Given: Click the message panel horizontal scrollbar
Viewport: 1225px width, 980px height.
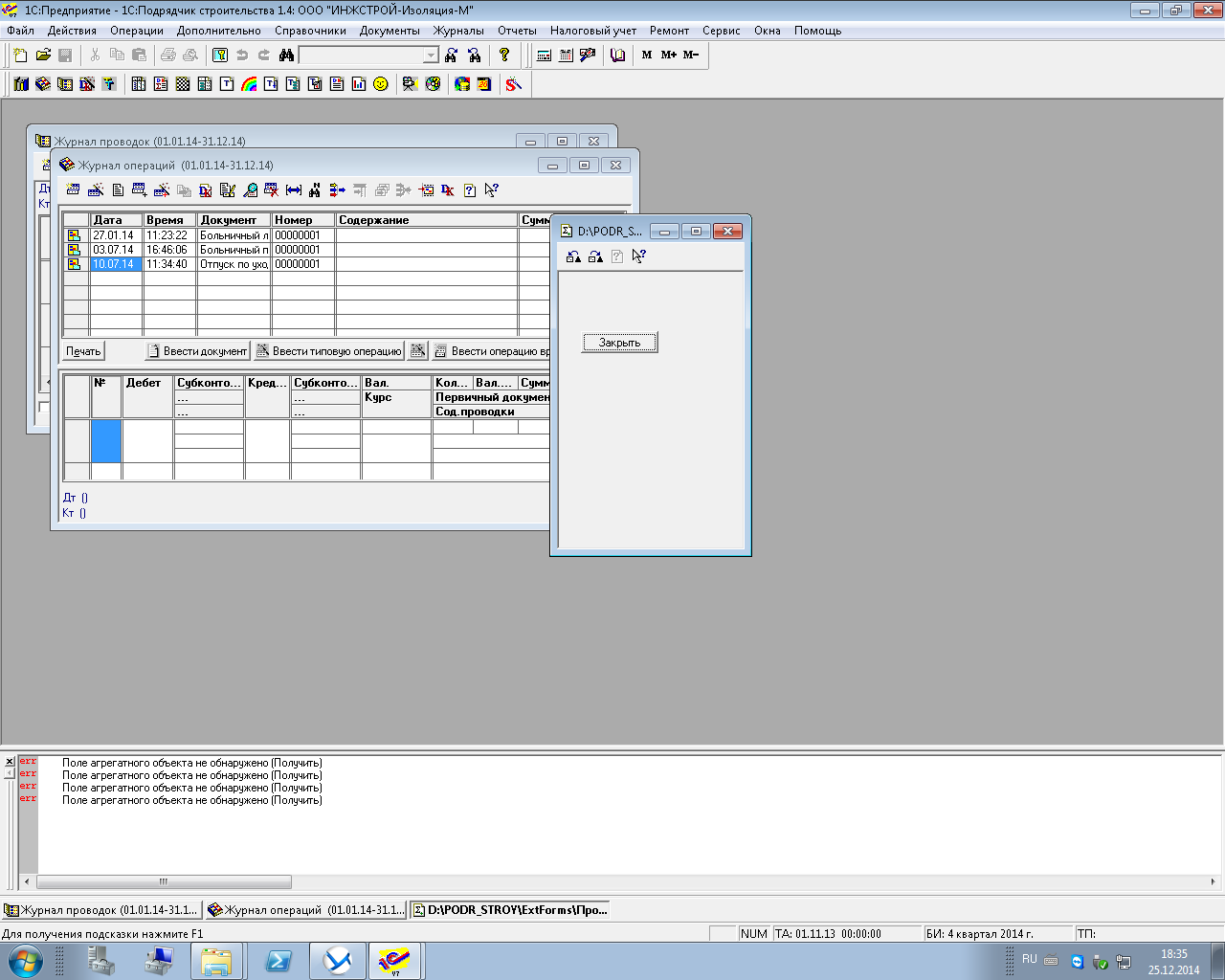Looking at the screenshot, I should point(163,881).
